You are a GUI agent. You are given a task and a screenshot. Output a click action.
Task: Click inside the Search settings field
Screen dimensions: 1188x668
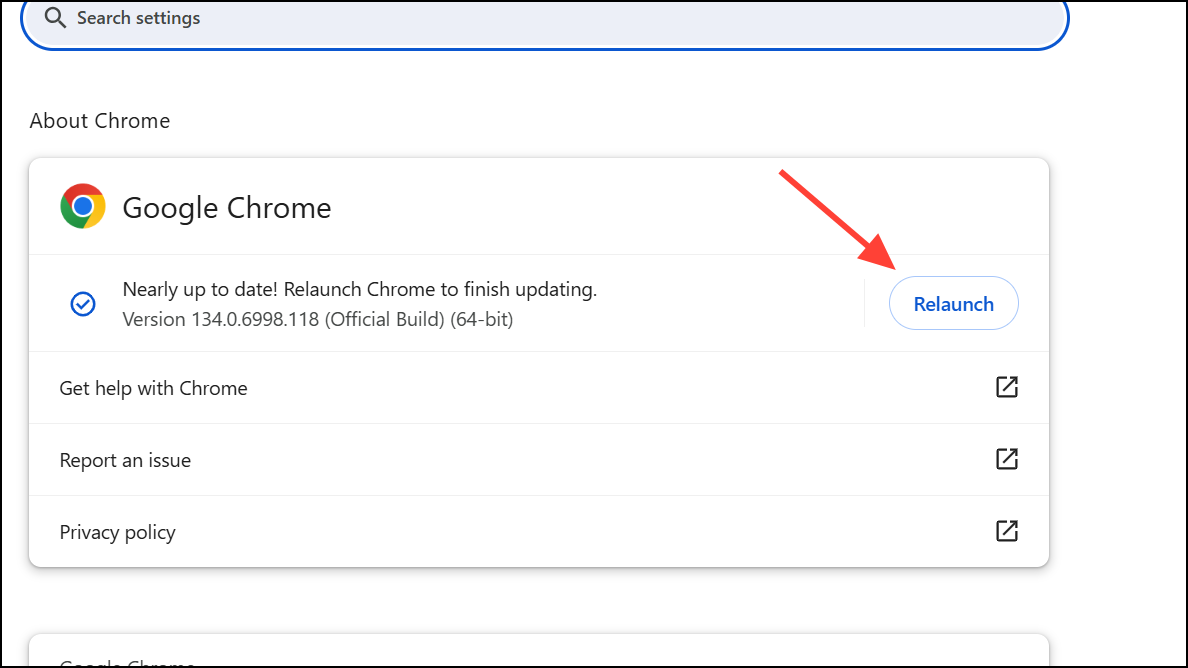click(500, 17)
